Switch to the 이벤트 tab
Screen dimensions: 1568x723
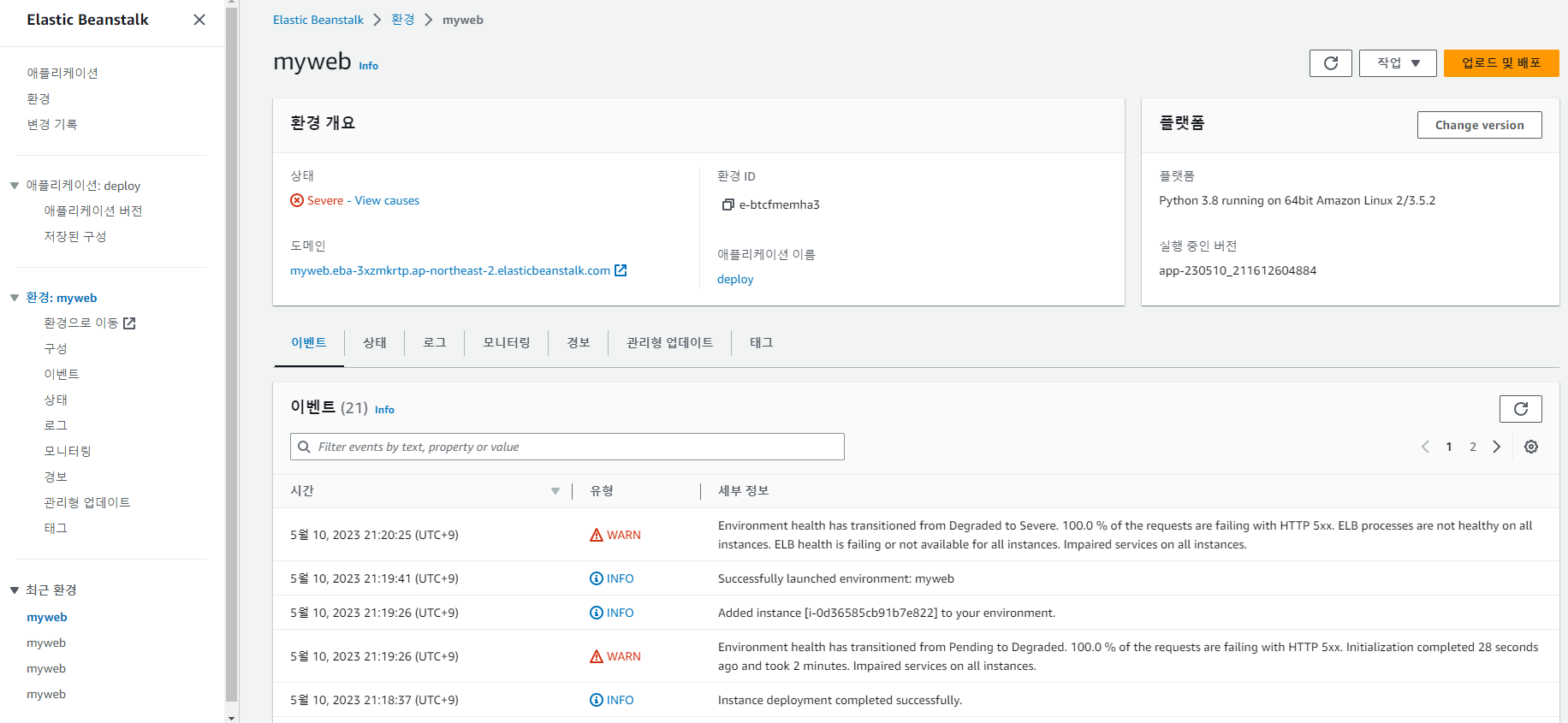pyautogui.click(x=309, y=342)
